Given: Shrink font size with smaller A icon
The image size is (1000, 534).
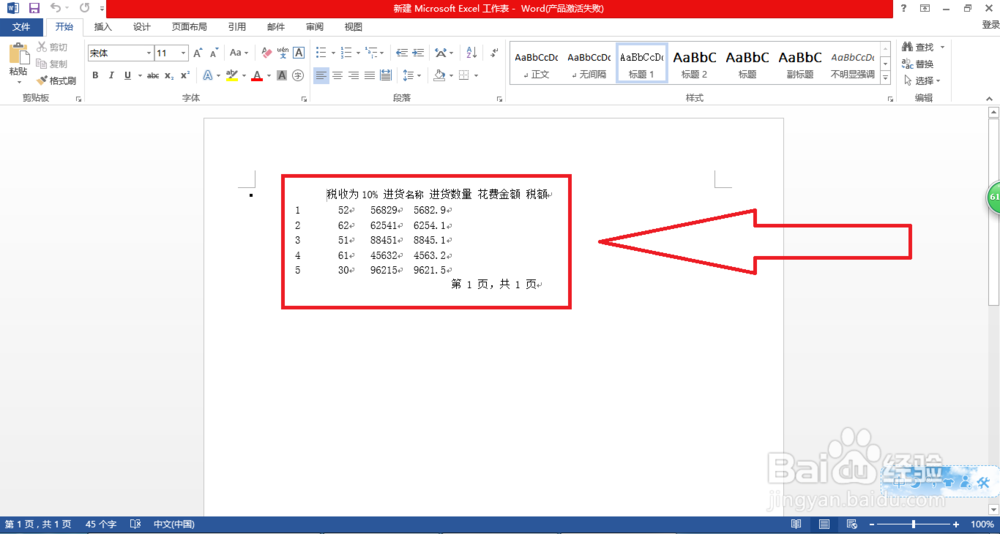Looking at the screenshot, I should (x=214, y=53).
